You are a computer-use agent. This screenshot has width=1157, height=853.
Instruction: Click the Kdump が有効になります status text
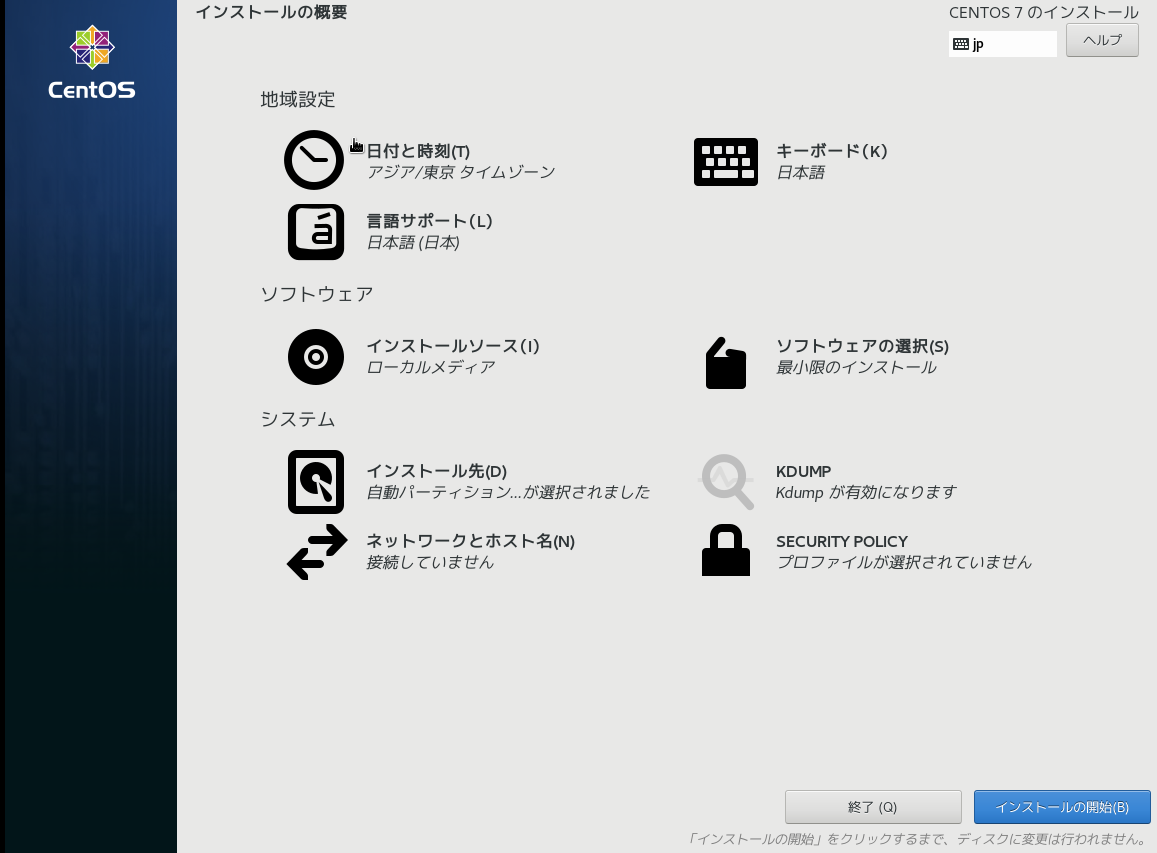tap(866, 492)
